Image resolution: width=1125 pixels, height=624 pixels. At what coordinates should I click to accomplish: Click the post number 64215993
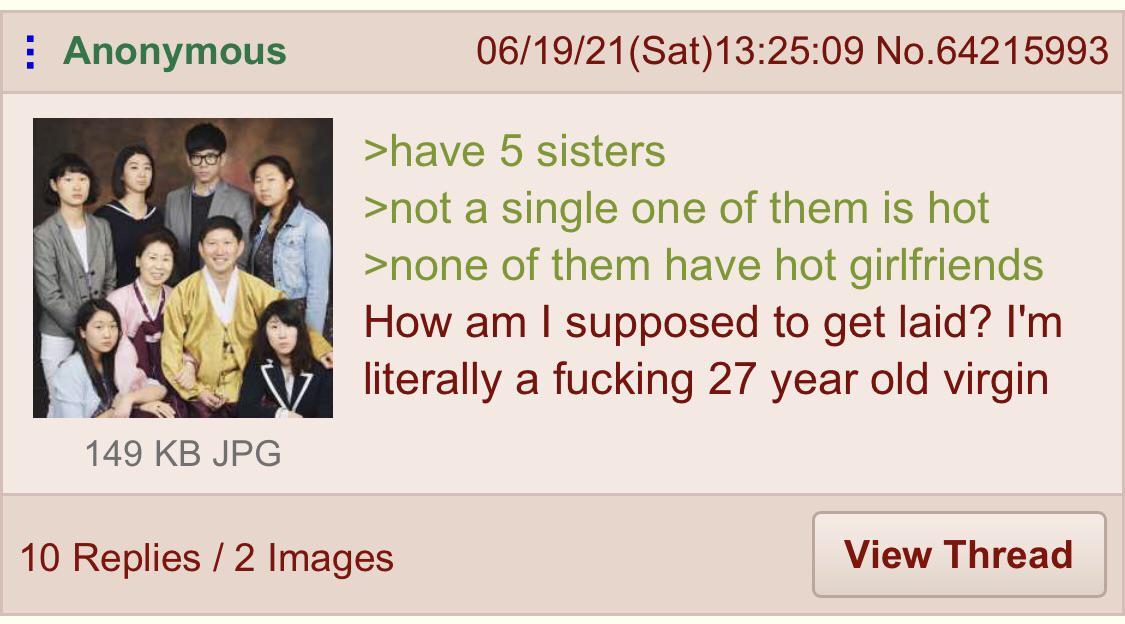1022,52
